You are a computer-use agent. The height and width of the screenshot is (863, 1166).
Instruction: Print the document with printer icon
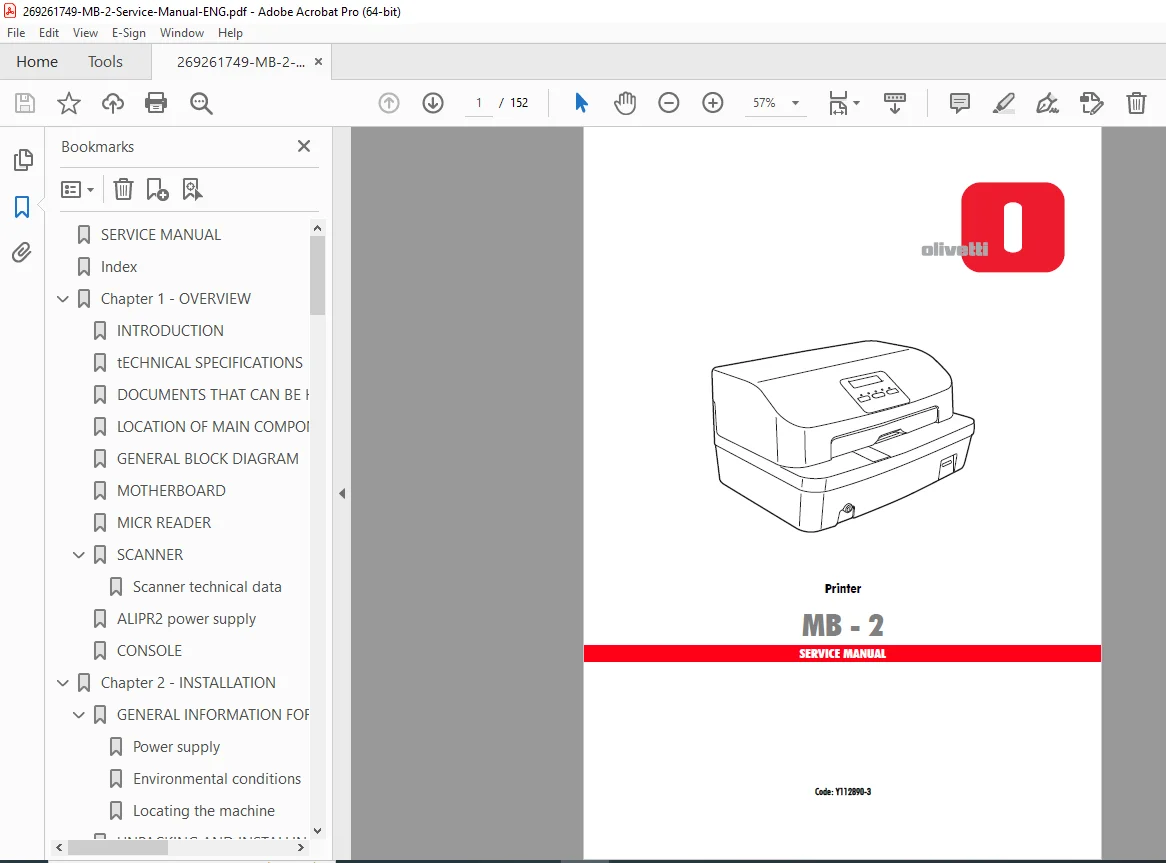[x=156, y=103]
